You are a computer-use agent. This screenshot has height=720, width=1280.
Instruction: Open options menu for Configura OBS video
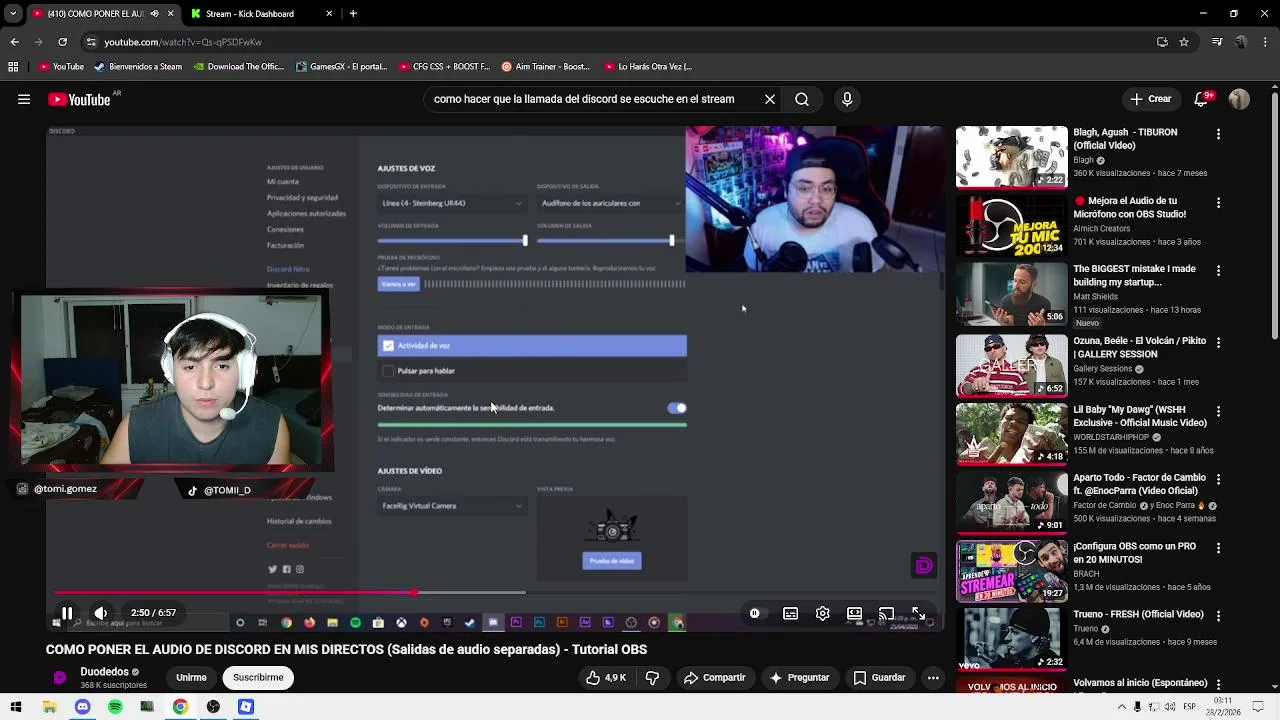point(1218,549)
